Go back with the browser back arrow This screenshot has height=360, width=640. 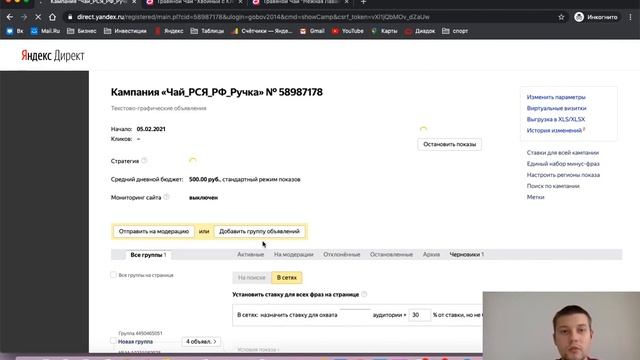[9, 17]
